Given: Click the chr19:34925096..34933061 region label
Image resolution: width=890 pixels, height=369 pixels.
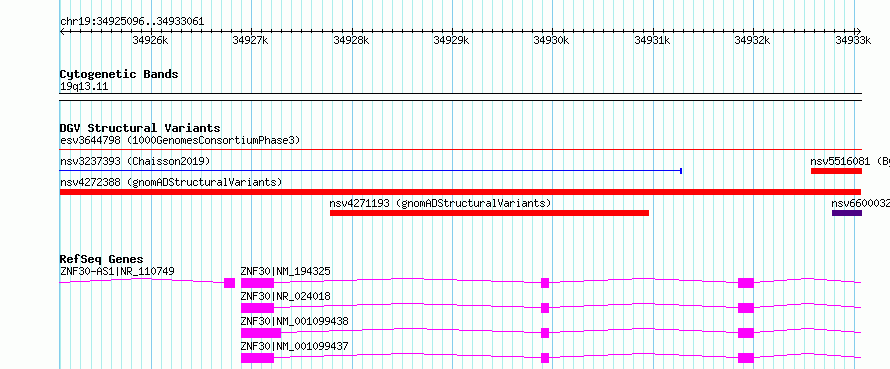Looking at the screenshot, I should click(x=132, y=22).
